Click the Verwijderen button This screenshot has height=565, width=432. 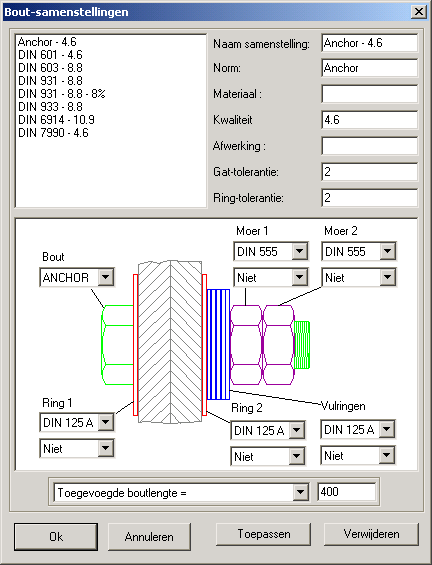(x=371, y=534)
